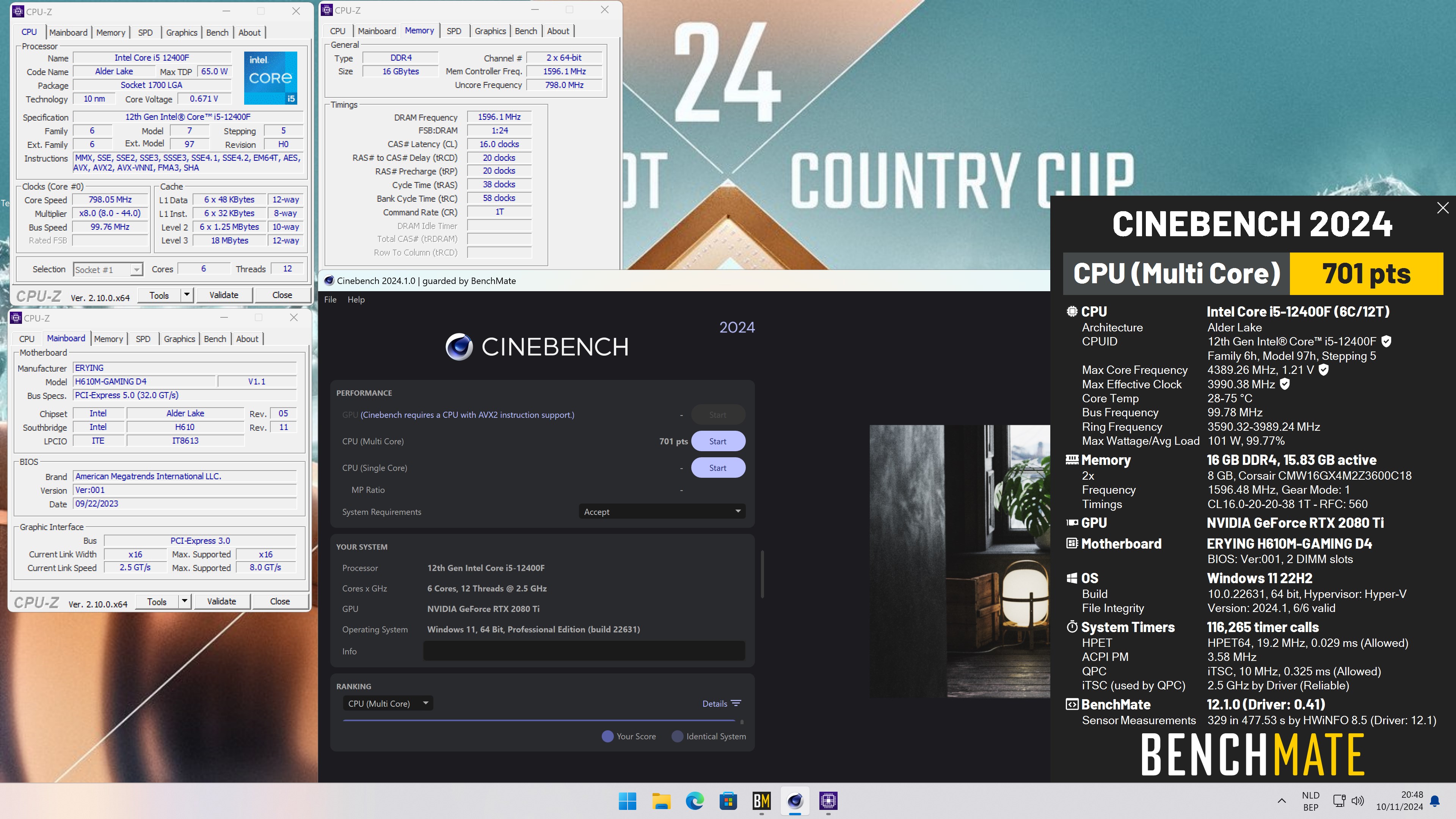Click the BenchMate OS Windows icon
This screenshot has width=1456, height=819.
coord(1072,577)
